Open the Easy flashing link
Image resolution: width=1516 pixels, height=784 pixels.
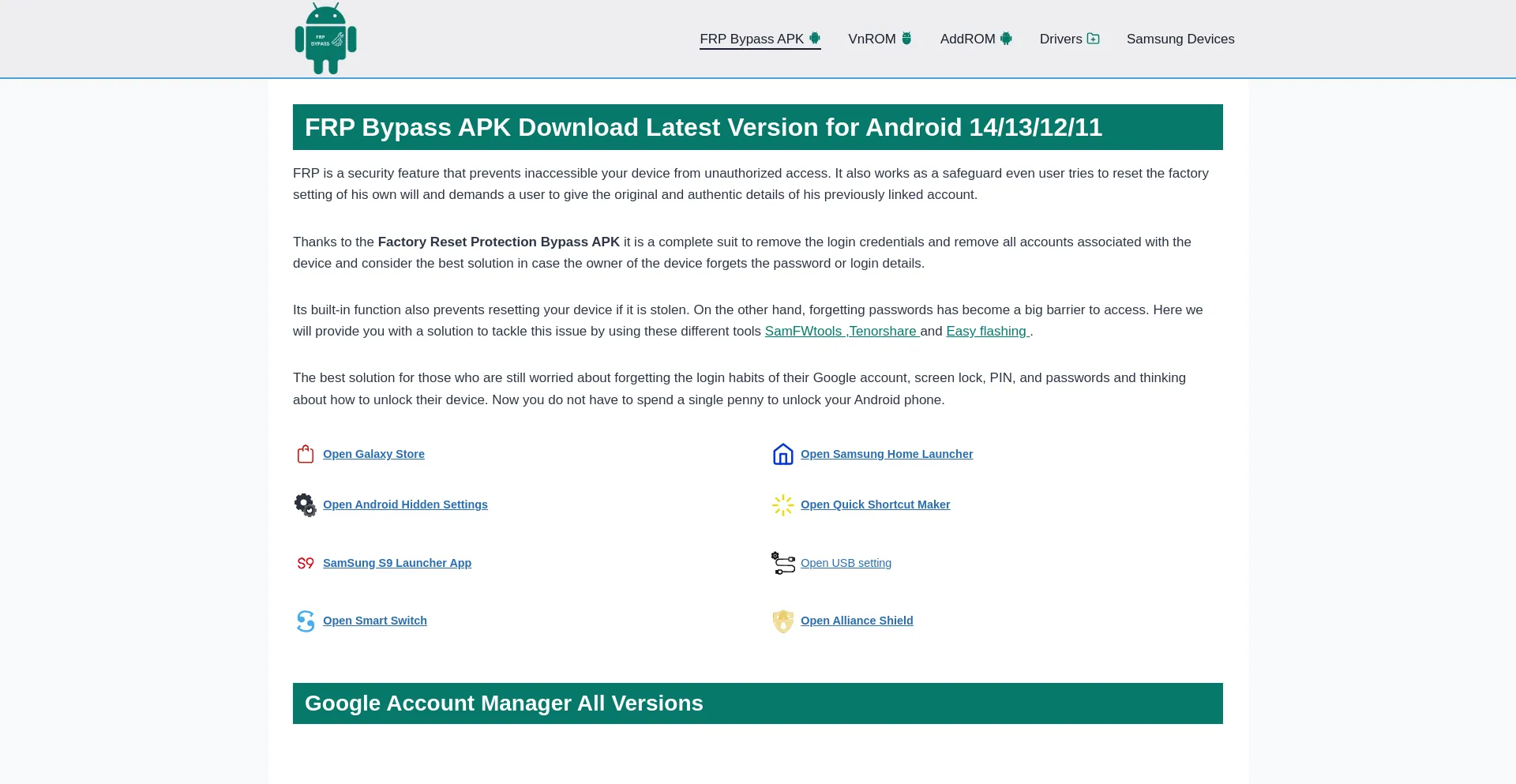pyautogui.click(x=988, y=332)
